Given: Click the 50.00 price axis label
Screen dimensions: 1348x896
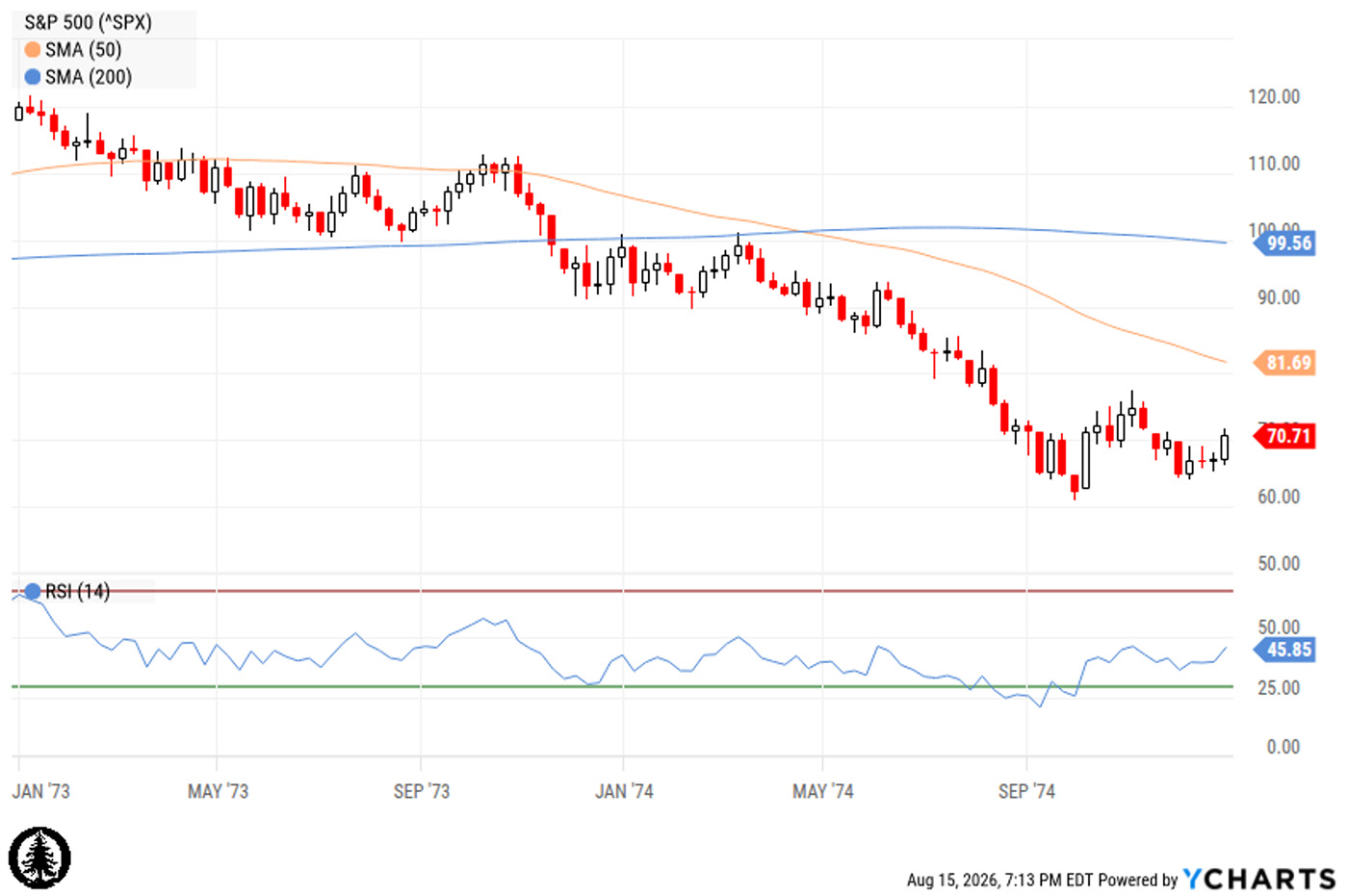Looking at the screenshot, I should 1279,563.
